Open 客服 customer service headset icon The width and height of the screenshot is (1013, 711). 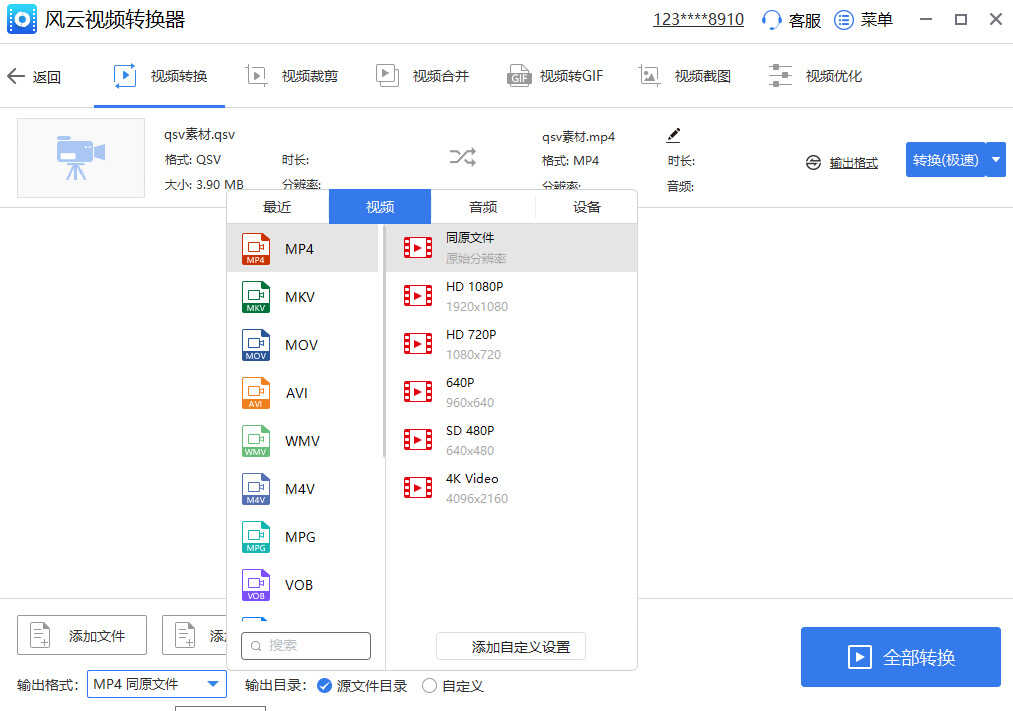click(771, 19)
